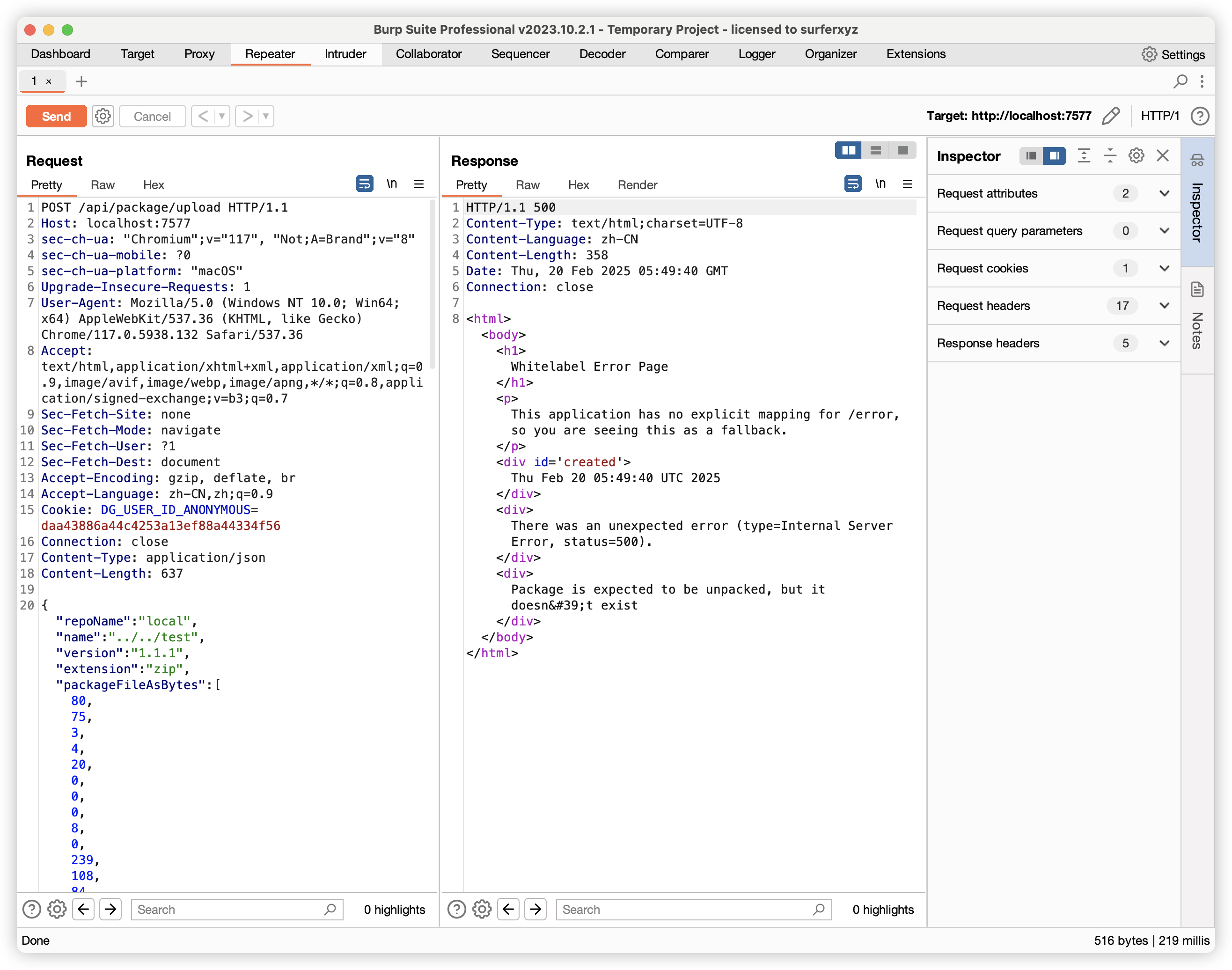This screenshot has height=970, width=1232.
Task: Open Request search settings gear
Action: tap(57, 909)
